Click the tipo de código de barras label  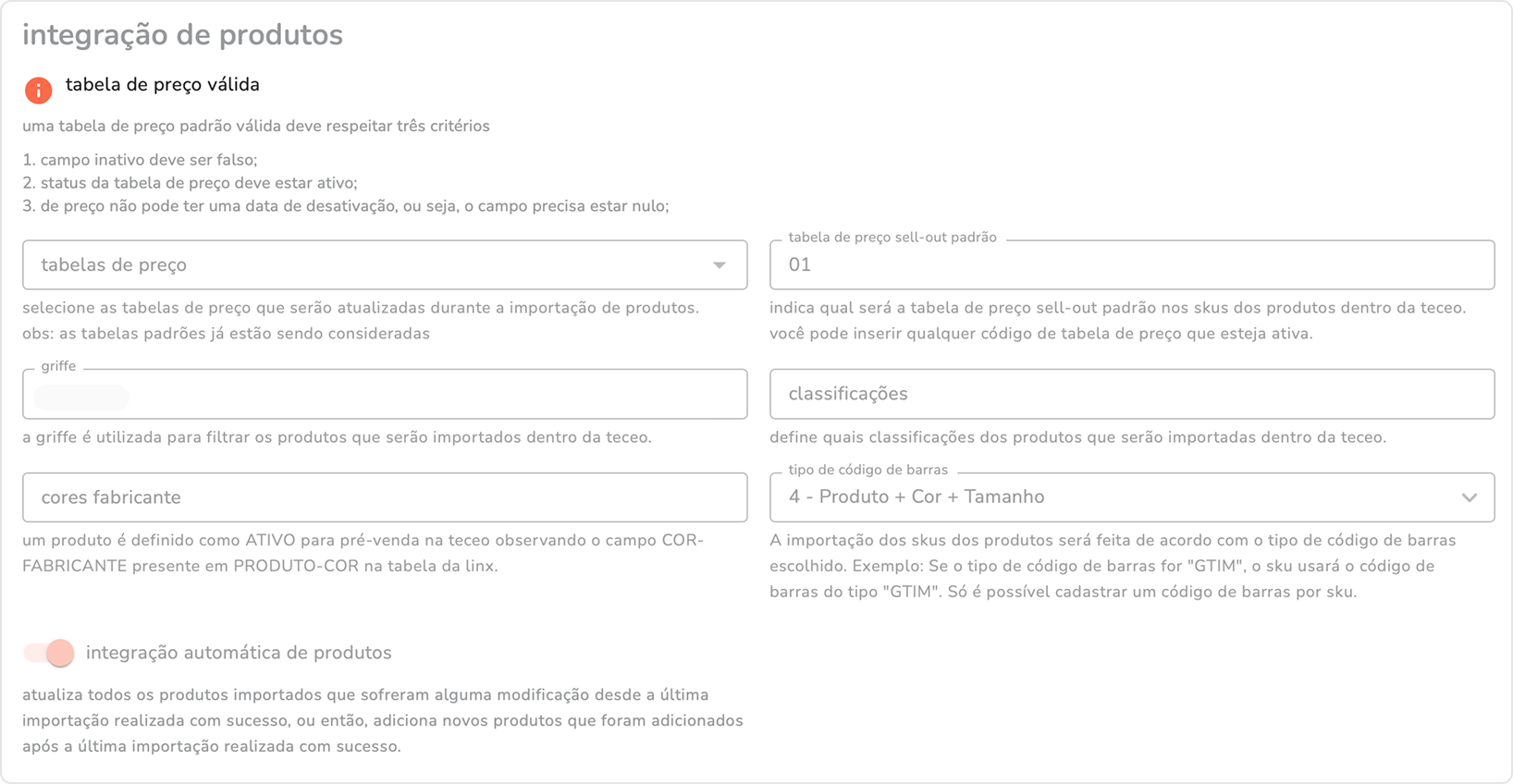coord(867,470)
